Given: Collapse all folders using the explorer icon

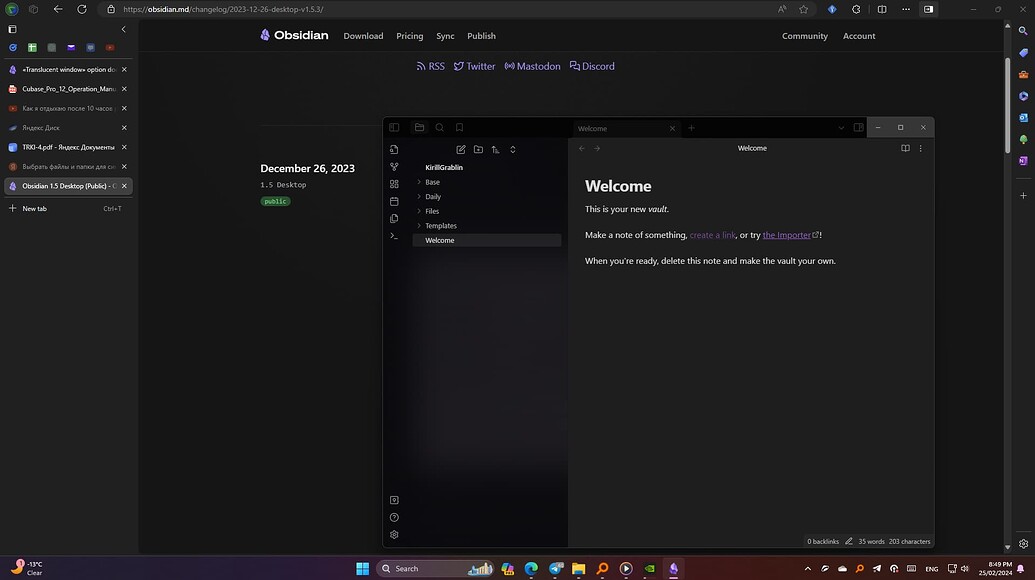Looking at the screenshot, I should click(x=513, y=149).
